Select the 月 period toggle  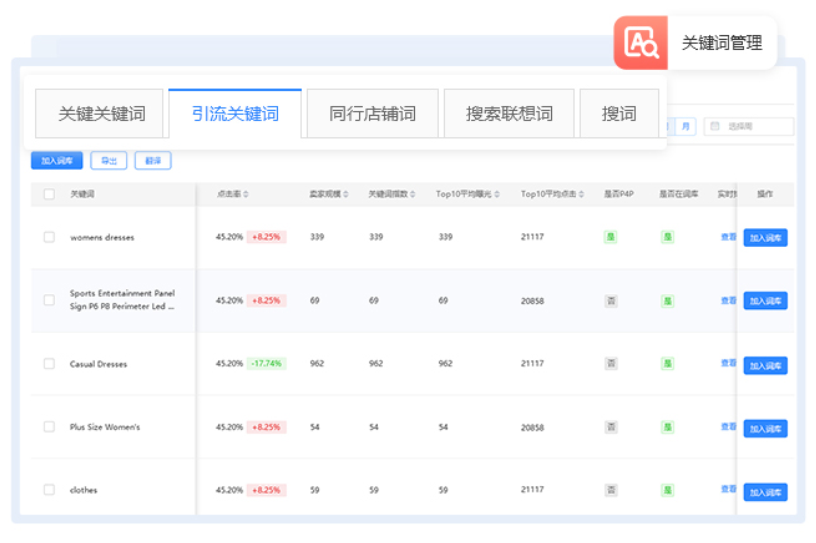point(685,126)
